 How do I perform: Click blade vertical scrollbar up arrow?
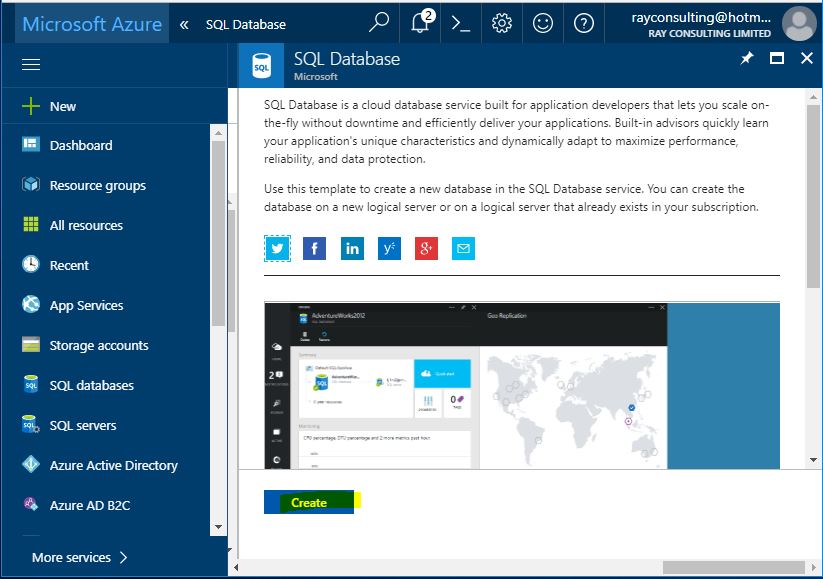tap(813, 97)
